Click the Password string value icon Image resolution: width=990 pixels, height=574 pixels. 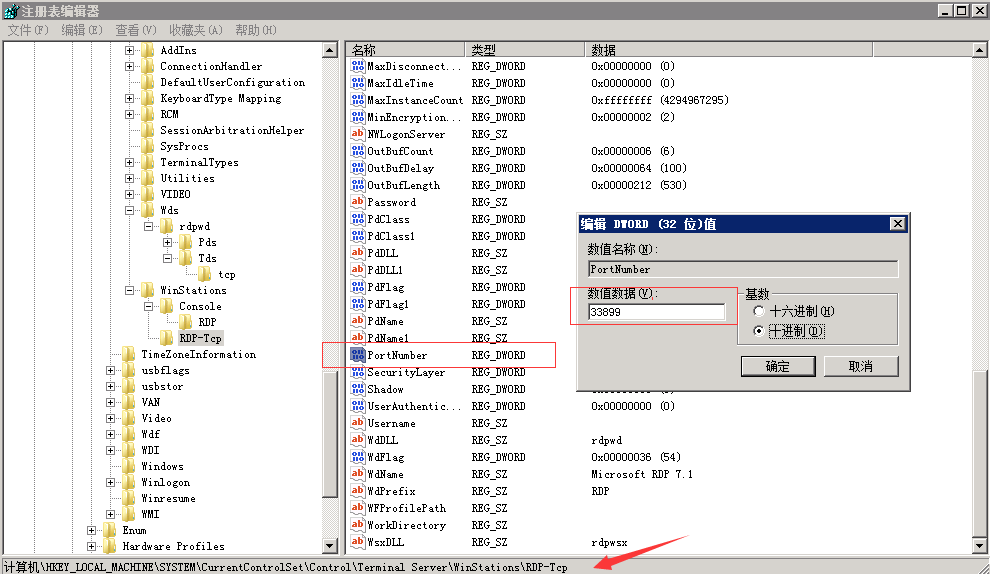tap(357, 202)
